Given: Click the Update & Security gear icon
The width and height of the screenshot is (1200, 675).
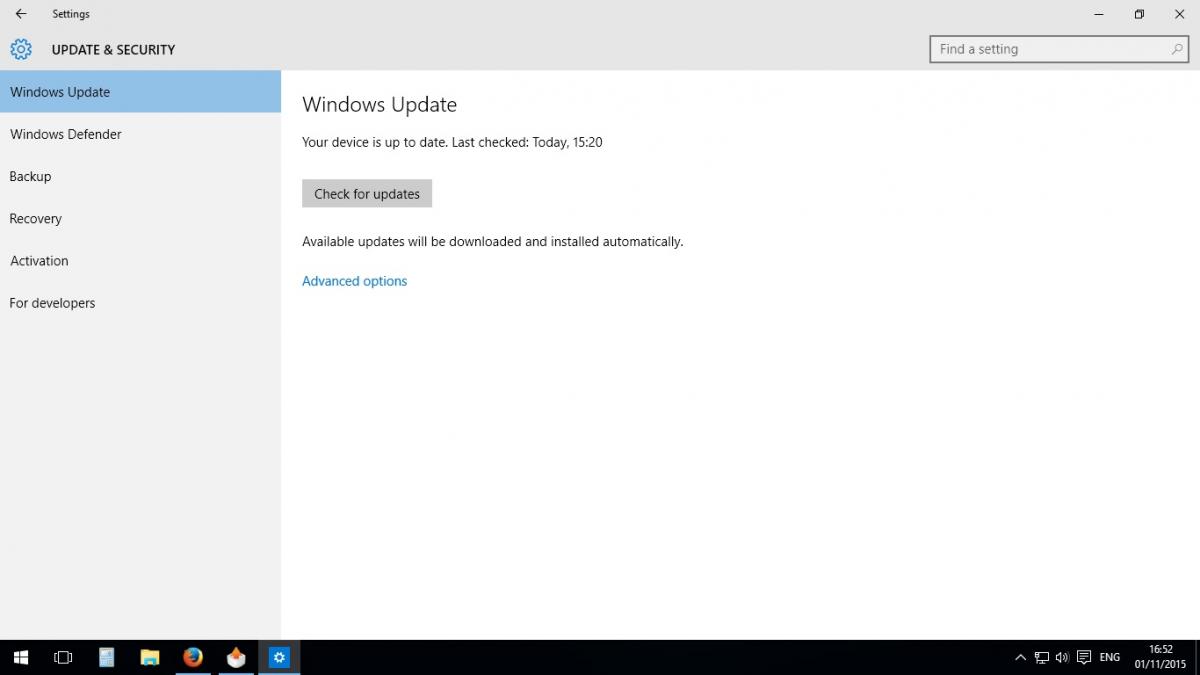Looking at the screenshot, I should click(x=21, y=49).
